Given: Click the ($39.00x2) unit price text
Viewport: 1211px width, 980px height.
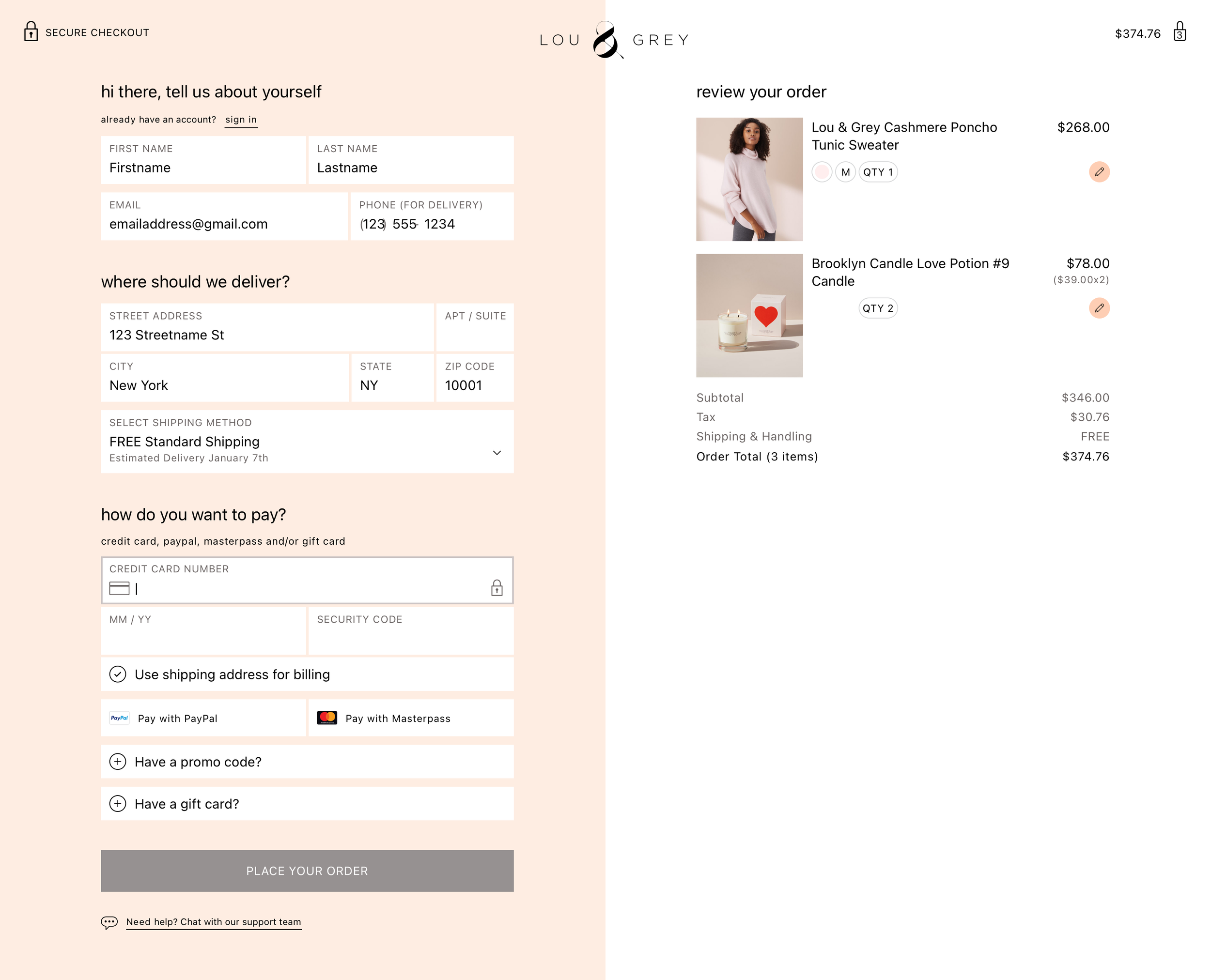Looking at the screenshot, I should pos(1081,280).
